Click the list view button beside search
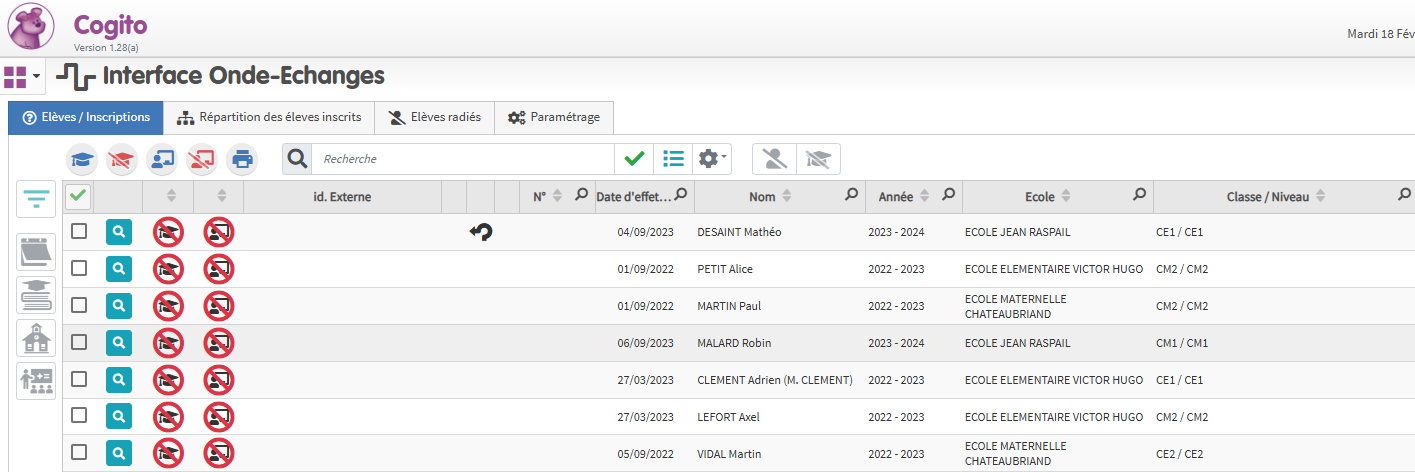Screen dimensions: 1415x472 click(673, 159)
